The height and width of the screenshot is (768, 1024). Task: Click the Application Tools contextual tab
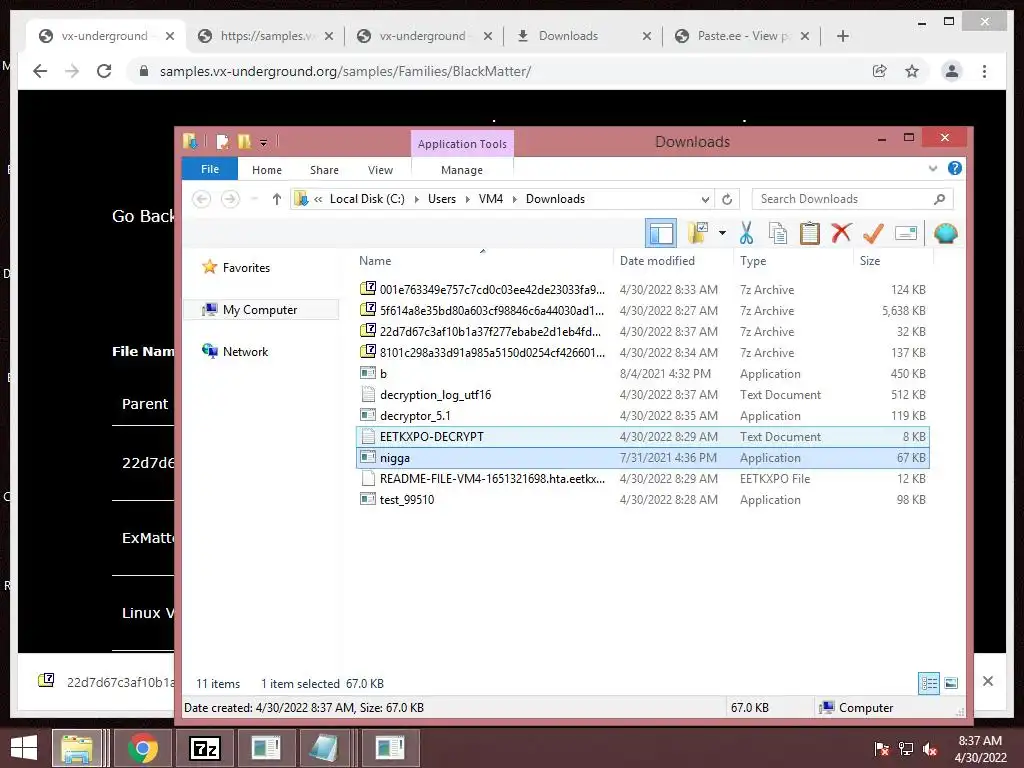coord(462,144)
